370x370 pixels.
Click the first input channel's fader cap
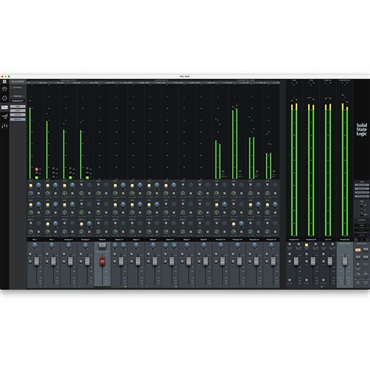coord(36,261)
